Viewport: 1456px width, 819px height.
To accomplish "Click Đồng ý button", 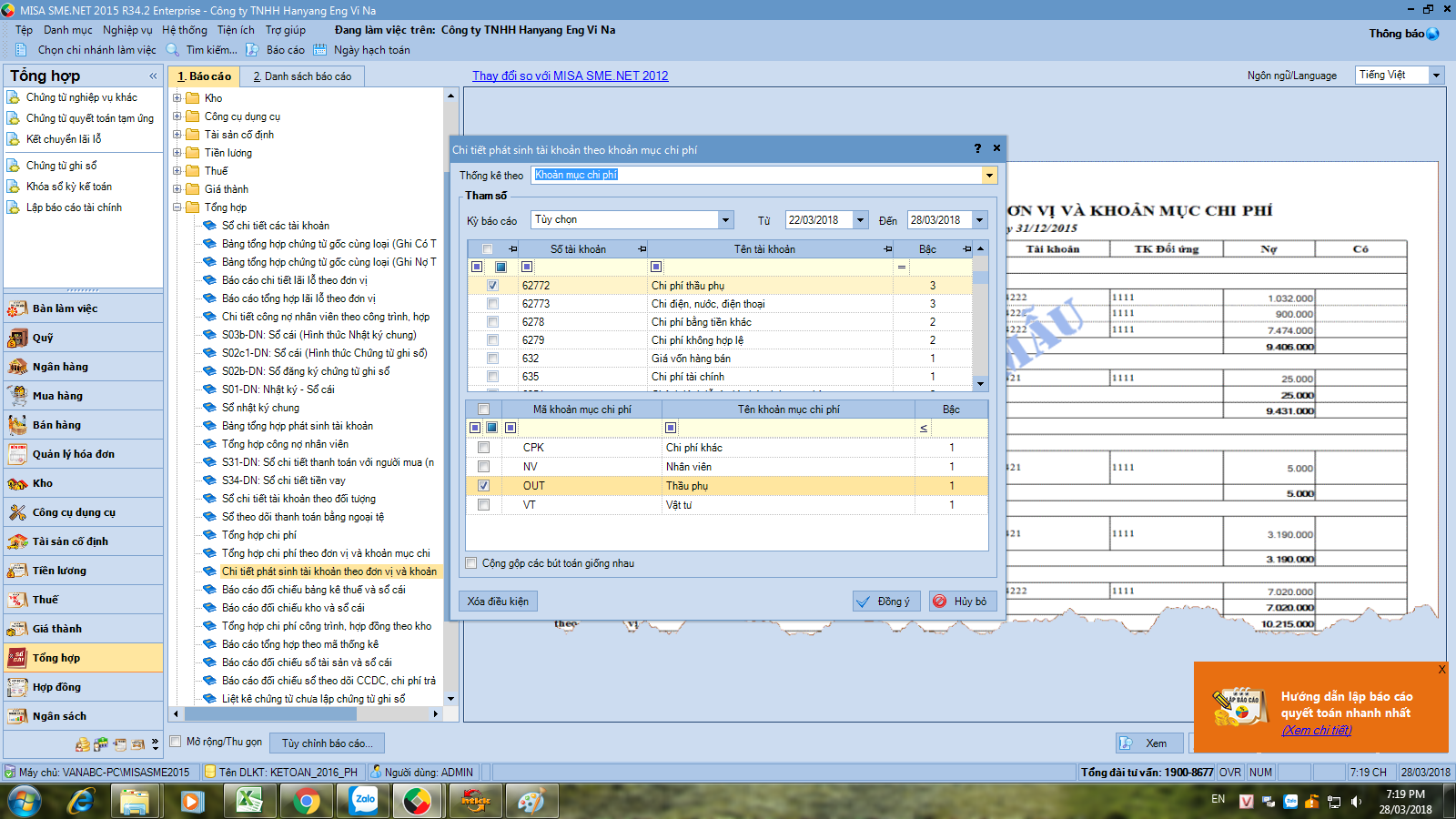I will coord(886,602).
